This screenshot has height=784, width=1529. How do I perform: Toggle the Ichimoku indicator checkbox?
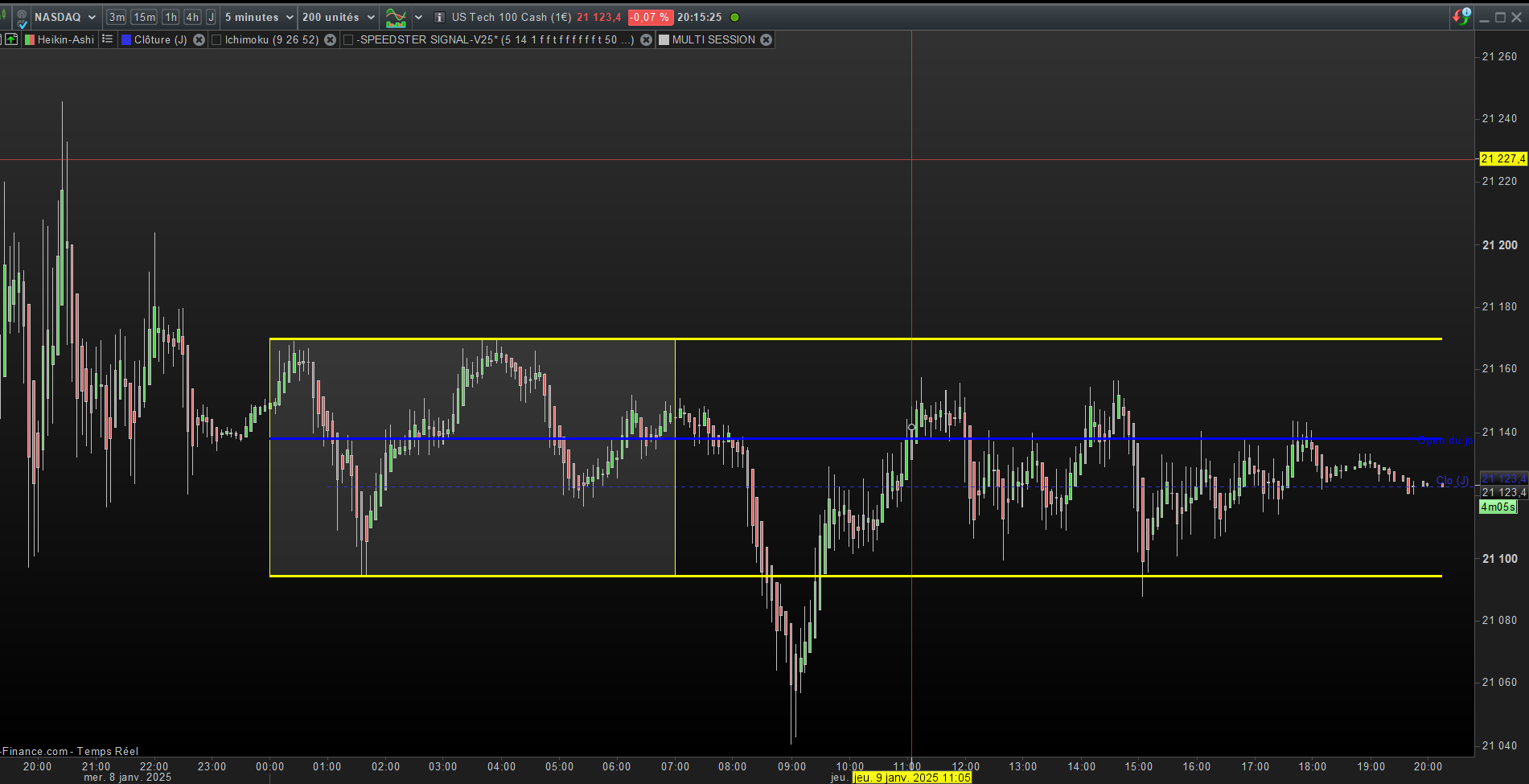coord(216,39)
